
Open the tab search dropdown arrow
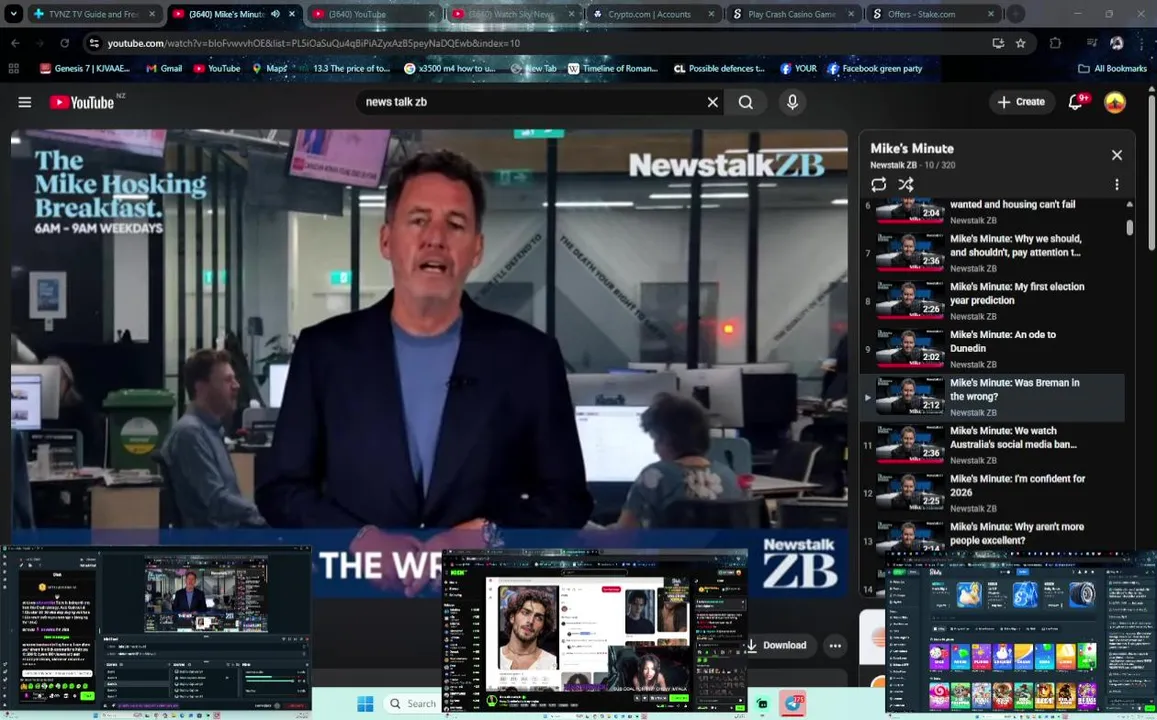point(13,13)
